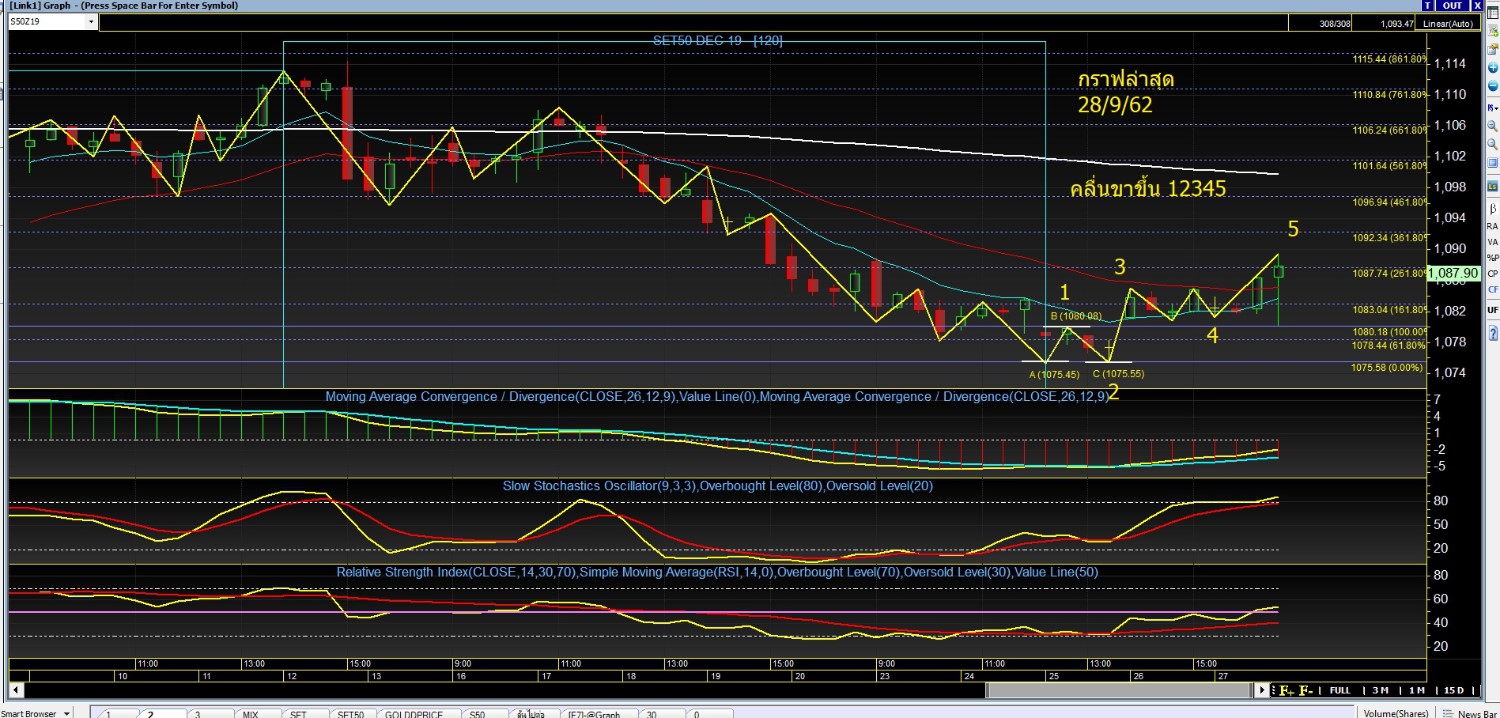
Task: Click the SET50 DEC 19 [120] chart title
Action: 717,41
